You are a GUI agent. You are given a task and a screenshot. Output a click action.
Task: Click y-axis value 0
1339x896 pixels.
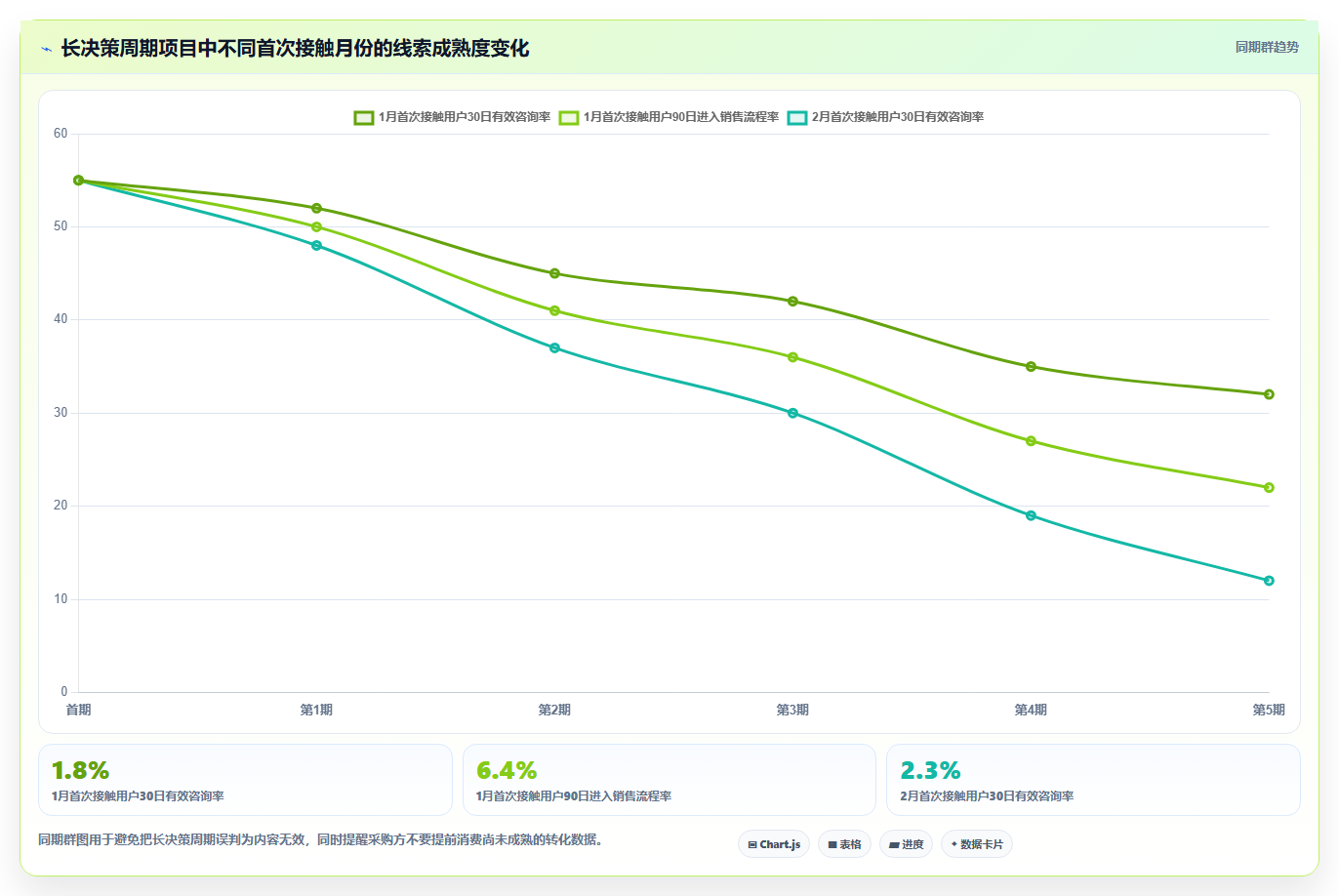click(64, 692)
